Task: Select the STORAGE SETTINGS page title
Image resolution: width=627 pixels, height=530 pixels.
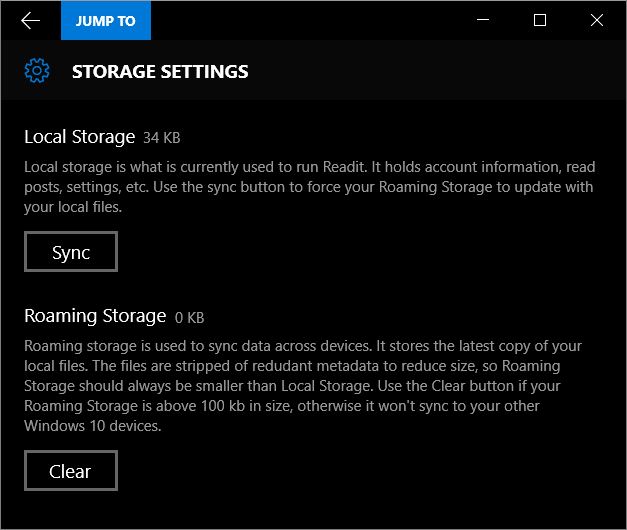Action: click(x=160, y=72)
